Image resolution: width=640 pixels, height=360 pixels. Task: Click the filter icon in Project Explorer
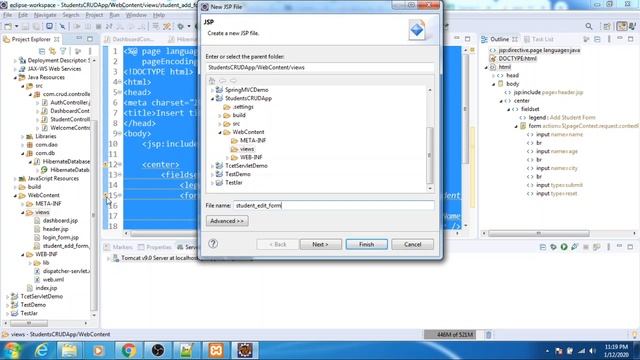point(63,51)
